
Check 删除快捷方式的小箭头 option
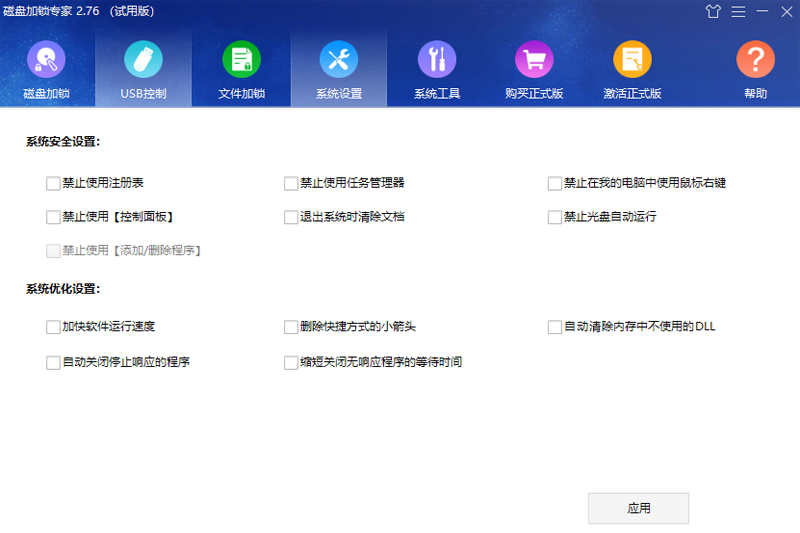tap(292, 327)
